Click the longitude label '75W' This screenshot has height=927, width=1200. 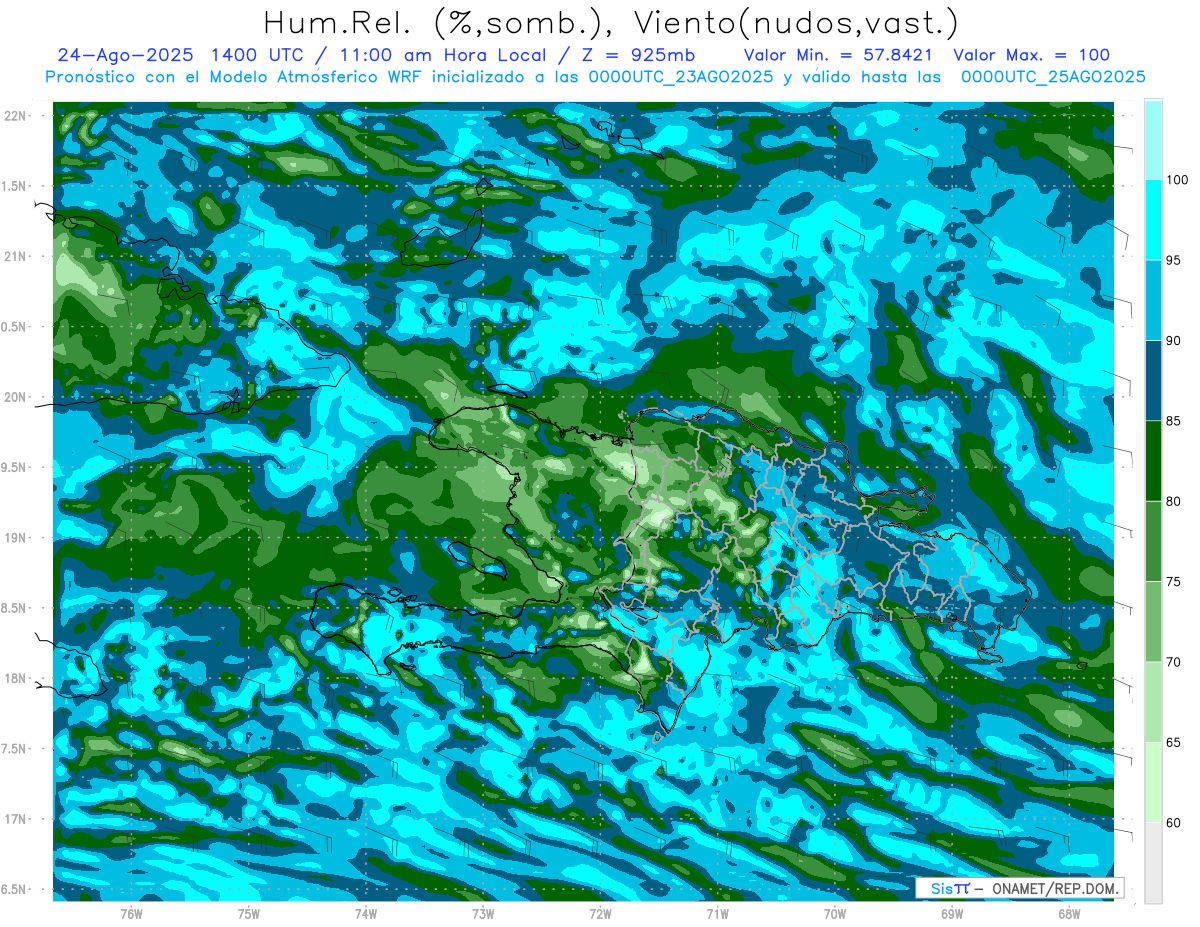(248, 913)
